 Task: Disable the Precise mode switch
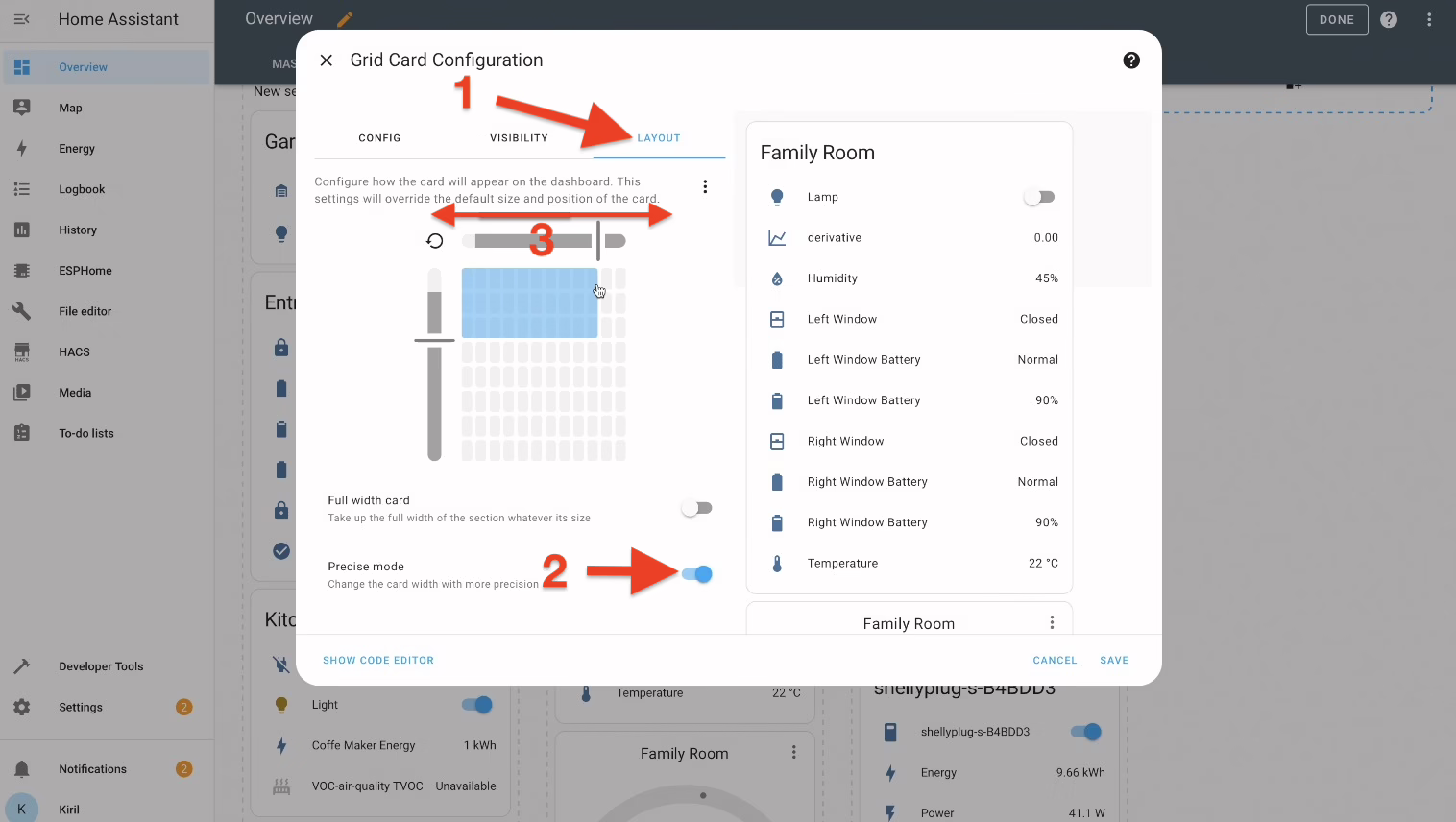click(697, 574)
